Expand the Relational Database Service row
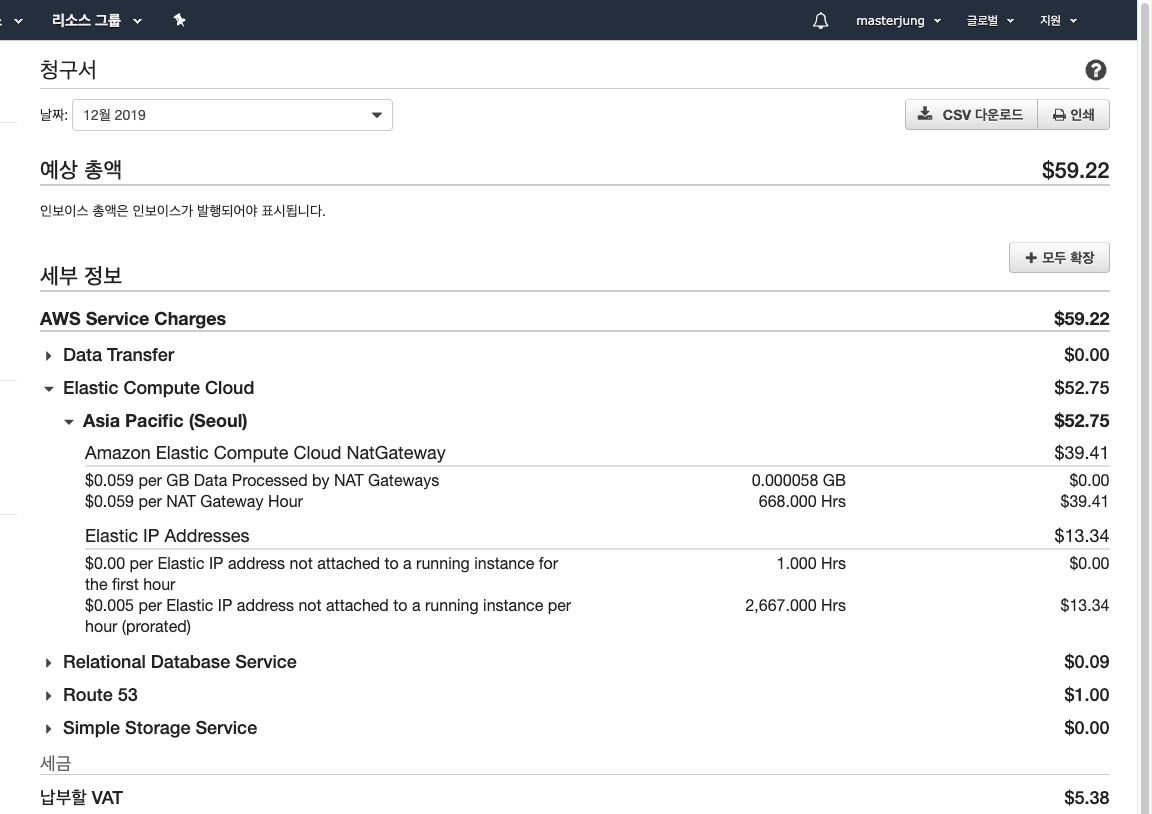The width and height of the screenshot is (1152, 814). (48, 663)
